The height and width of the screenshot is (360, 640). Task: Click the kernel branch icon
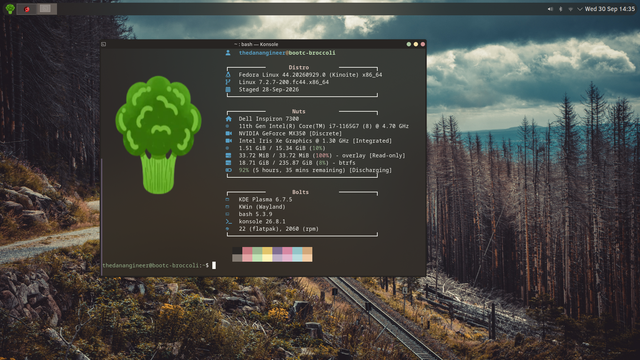tap(228, 82)
